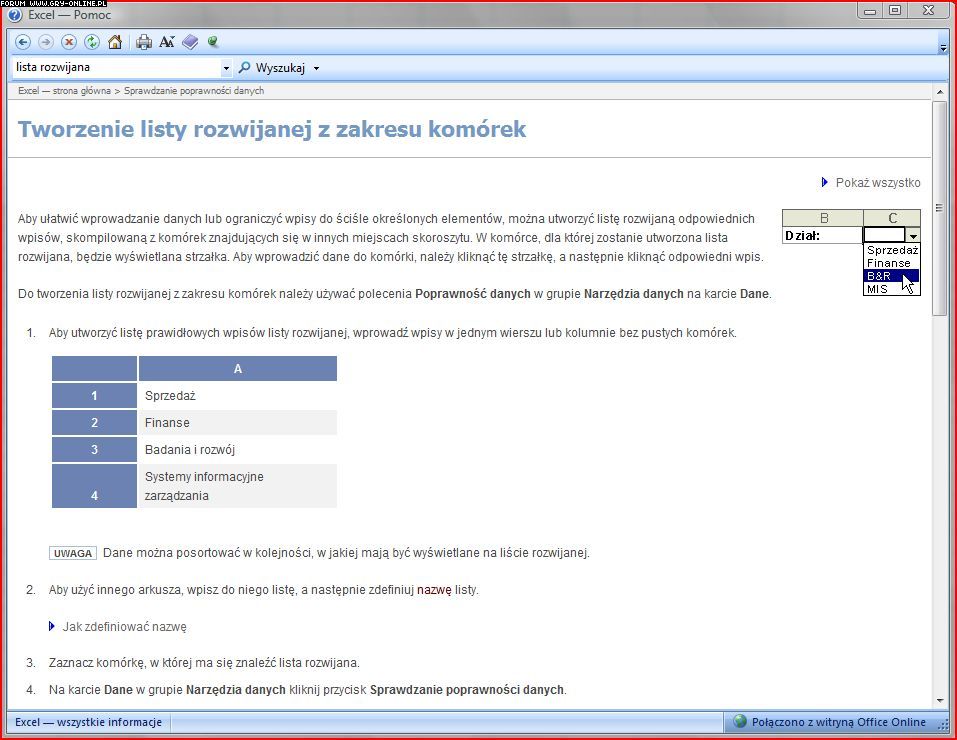Click 'Excel — wszystkie informacje' status button

click(x=88, y=722)
